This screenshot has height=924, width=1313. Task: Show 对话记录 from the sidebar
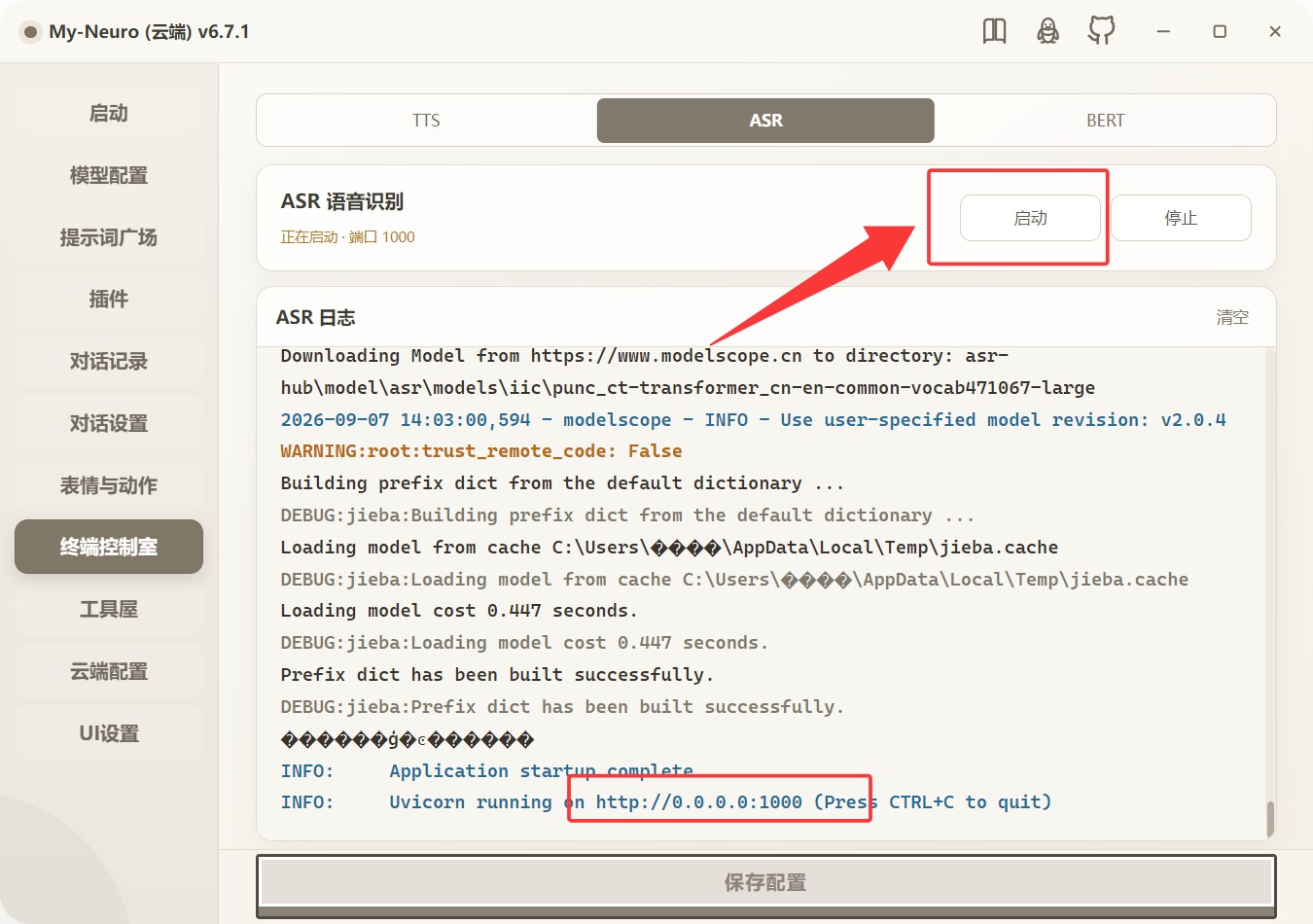(109, 361)
